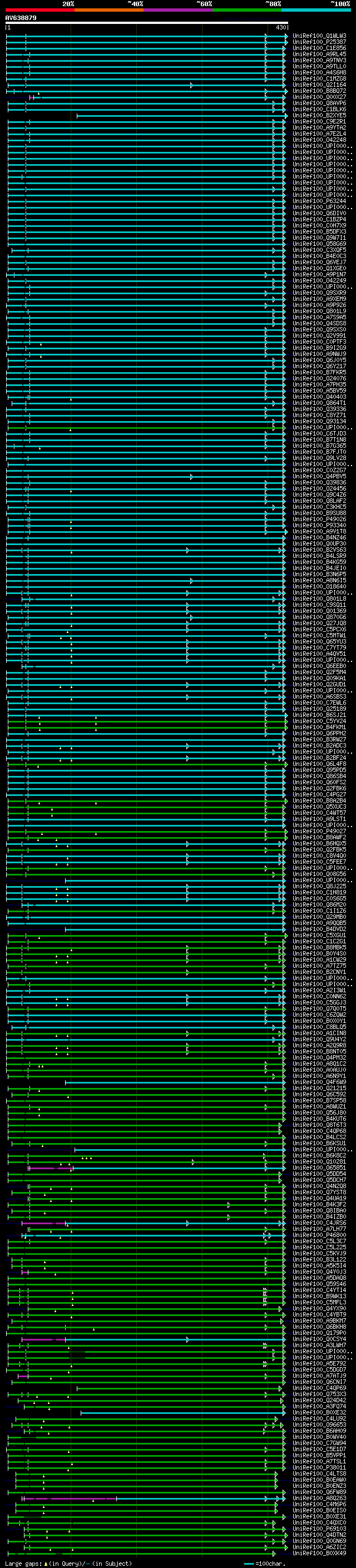
Task: Click the UniRef100_C4LTS8 label
Action: pyautogui.click(x=319, y=1473)
